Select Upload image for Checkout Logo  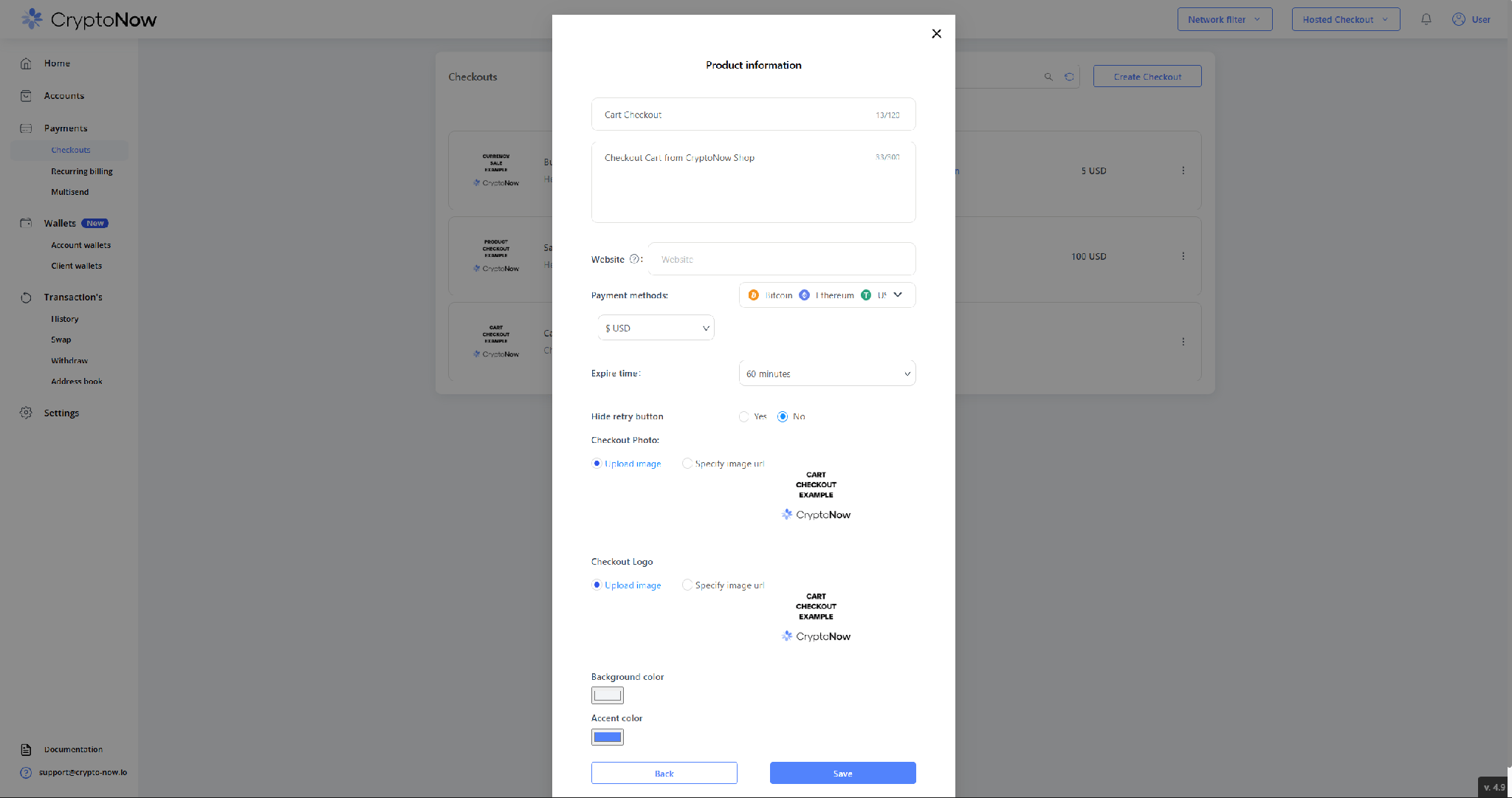point(597,585)
